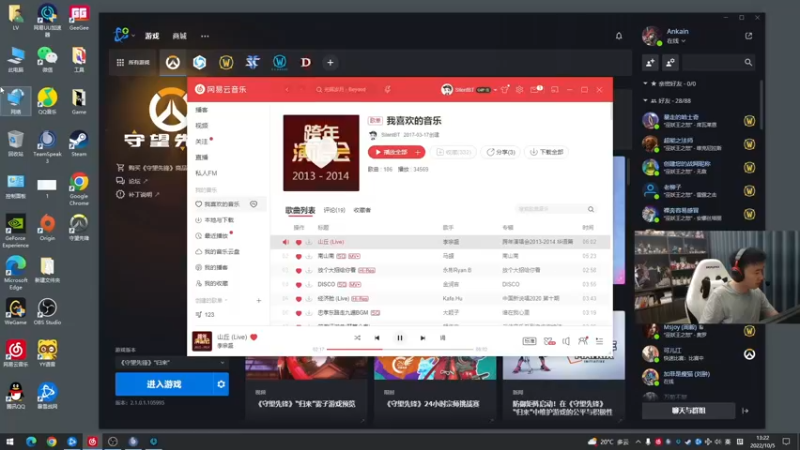
Task: Unlike DISCO via its red heart
Action: (x=298, y=285)
